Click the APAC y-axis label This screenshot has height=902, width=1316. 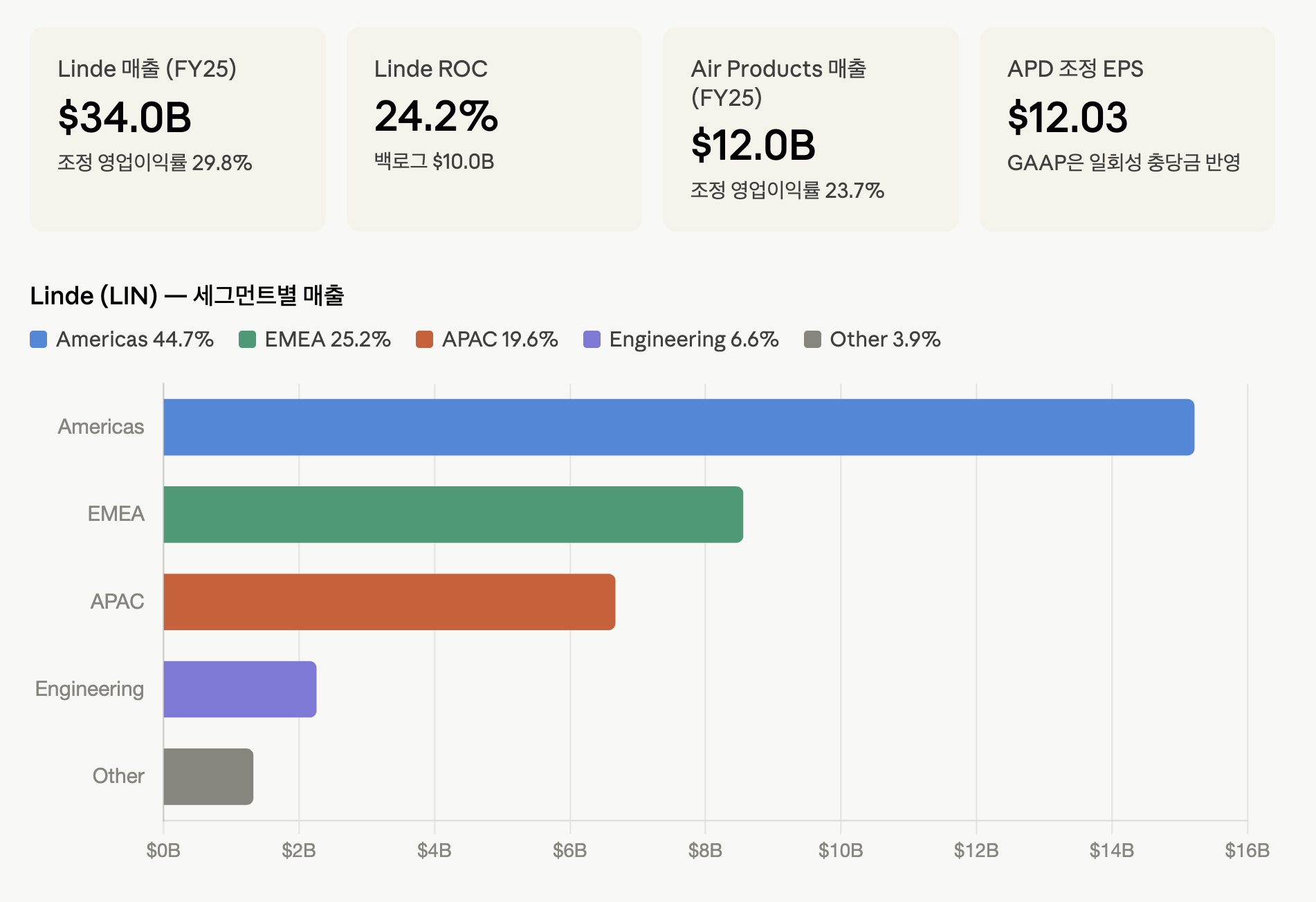pyautogui.click(x=118, y=602)
